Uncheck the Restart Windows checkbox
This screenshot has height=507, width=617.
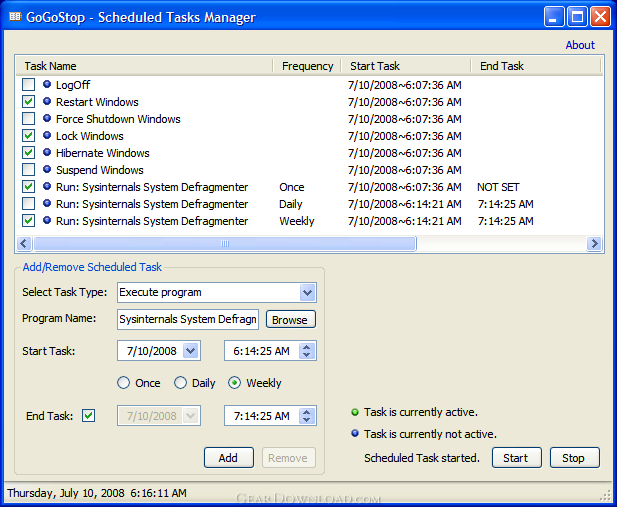[x=28, y=102]
